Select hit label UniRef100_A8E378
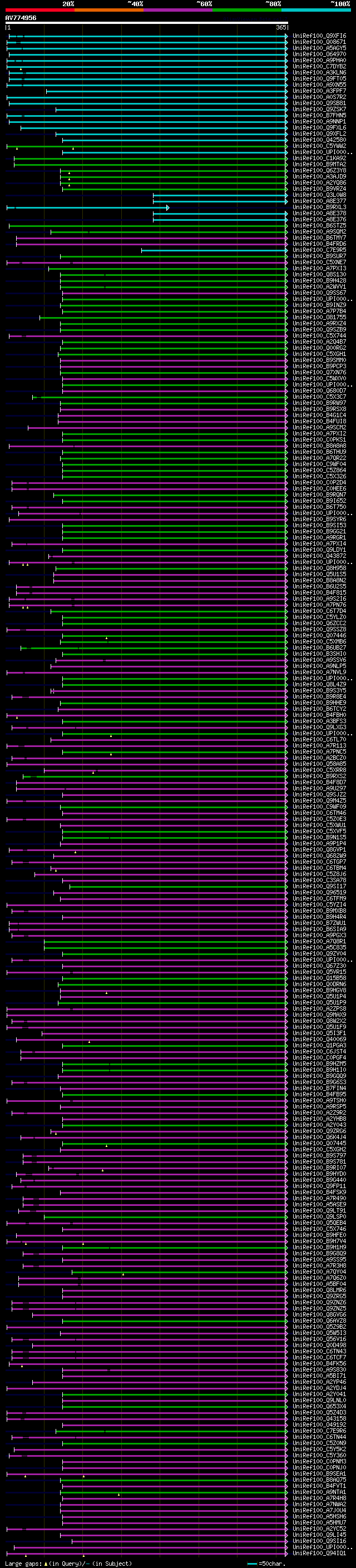Viewport: 356px width, 1568px height. 319,214
